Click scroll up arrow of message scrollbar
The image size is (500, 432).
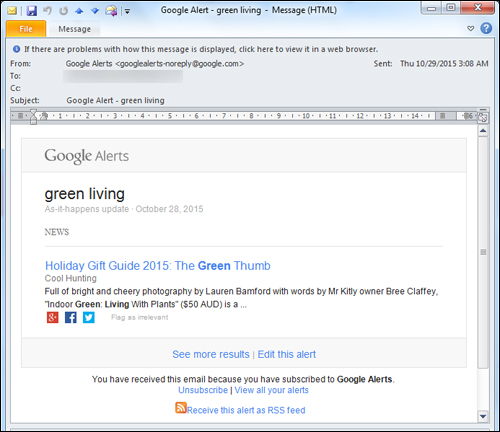coord(483,131)
